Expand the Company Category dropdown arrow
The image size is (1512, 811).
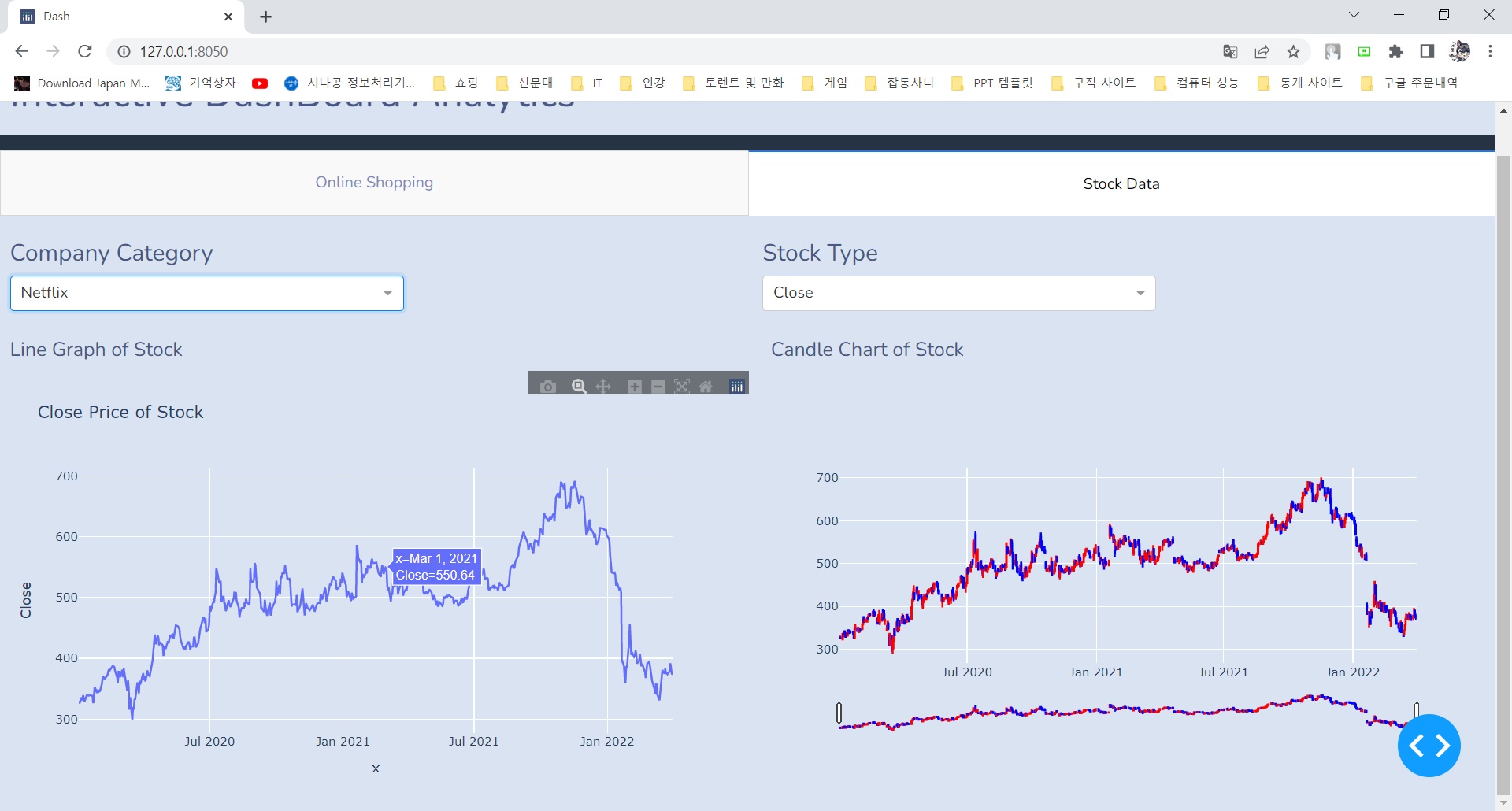point(387,293)
